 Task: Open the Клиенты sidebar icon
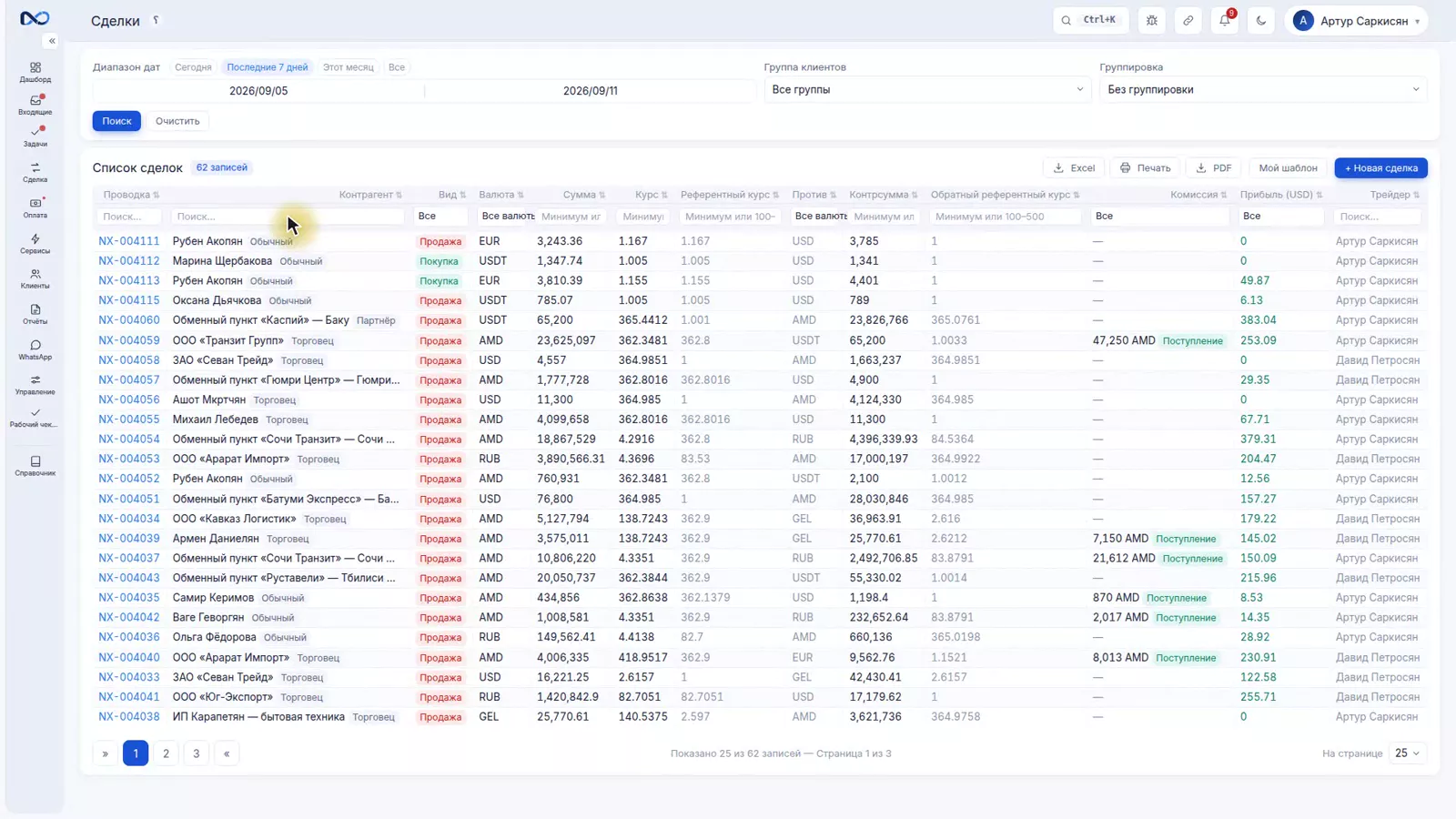click(x=35, y=278)
